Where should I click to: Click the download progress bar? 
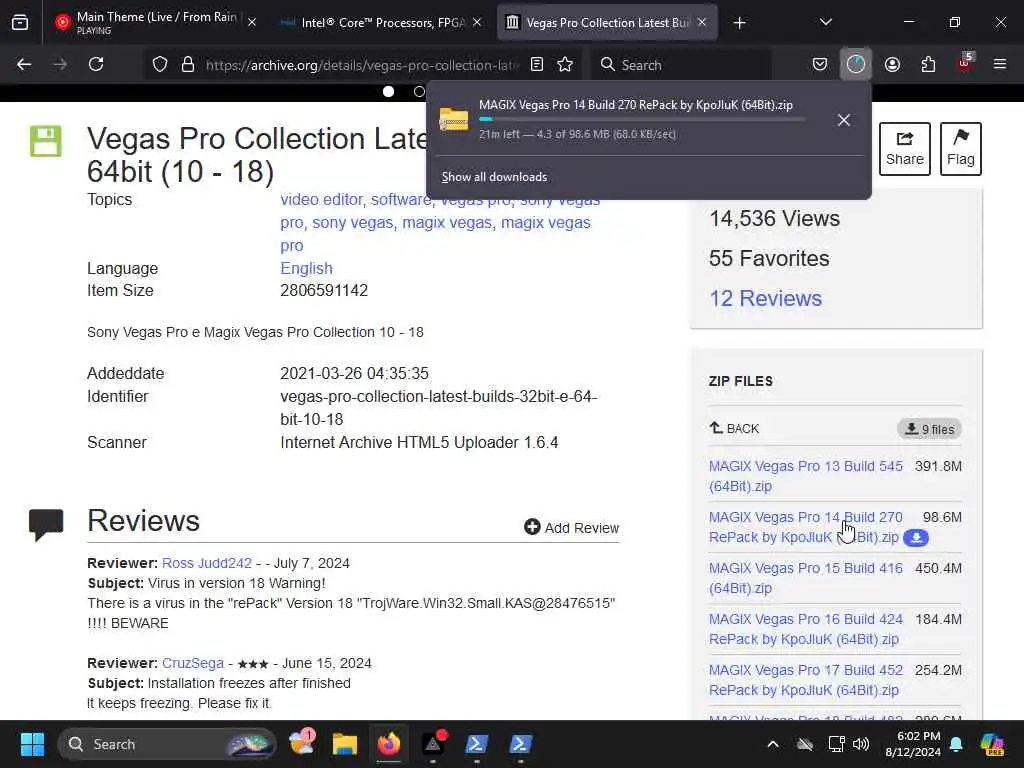641,120
